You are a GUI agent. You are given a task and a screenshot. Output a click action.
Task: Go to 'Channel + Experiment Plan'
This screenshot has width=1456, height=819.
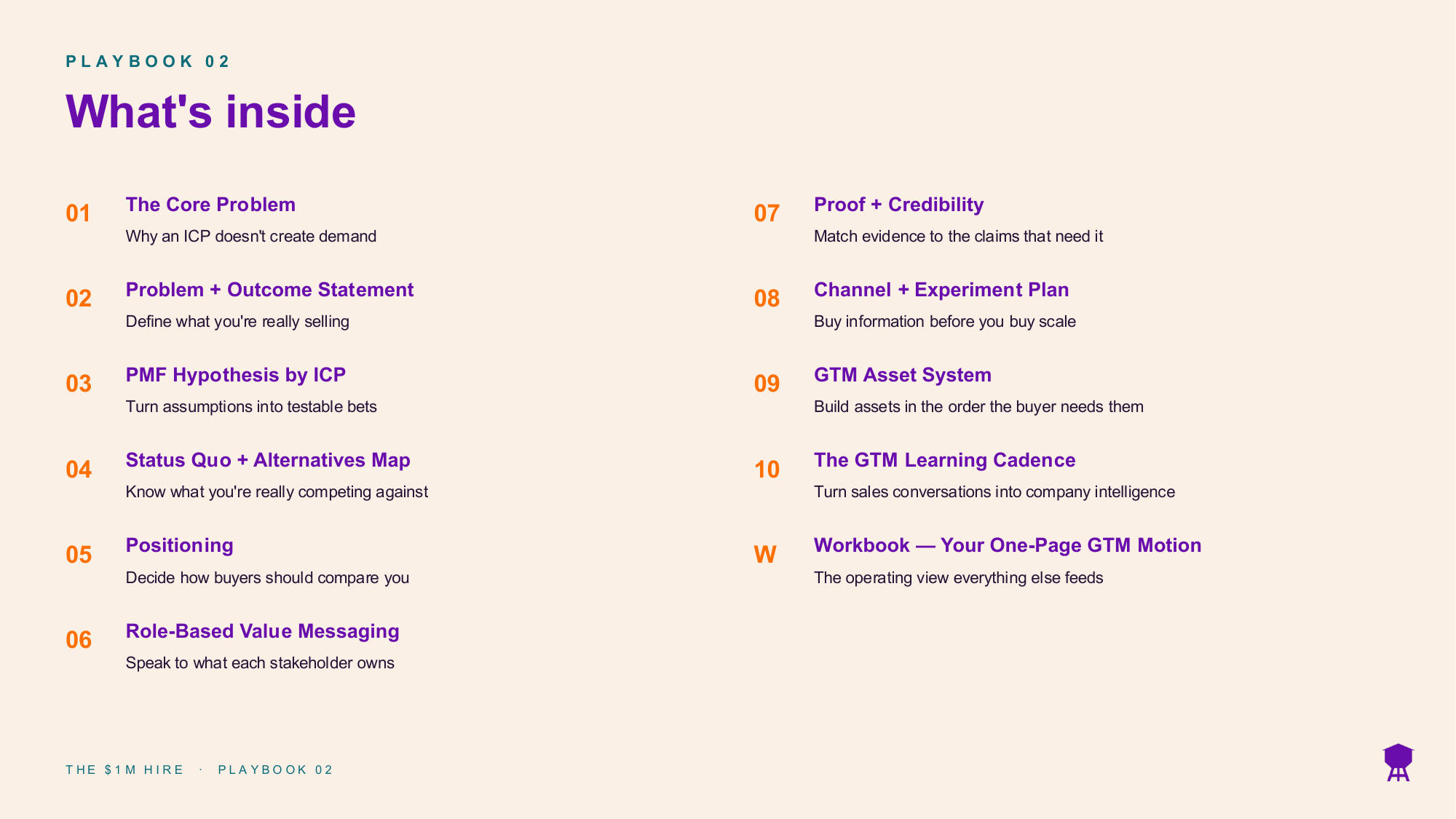[x=941, y=290]
